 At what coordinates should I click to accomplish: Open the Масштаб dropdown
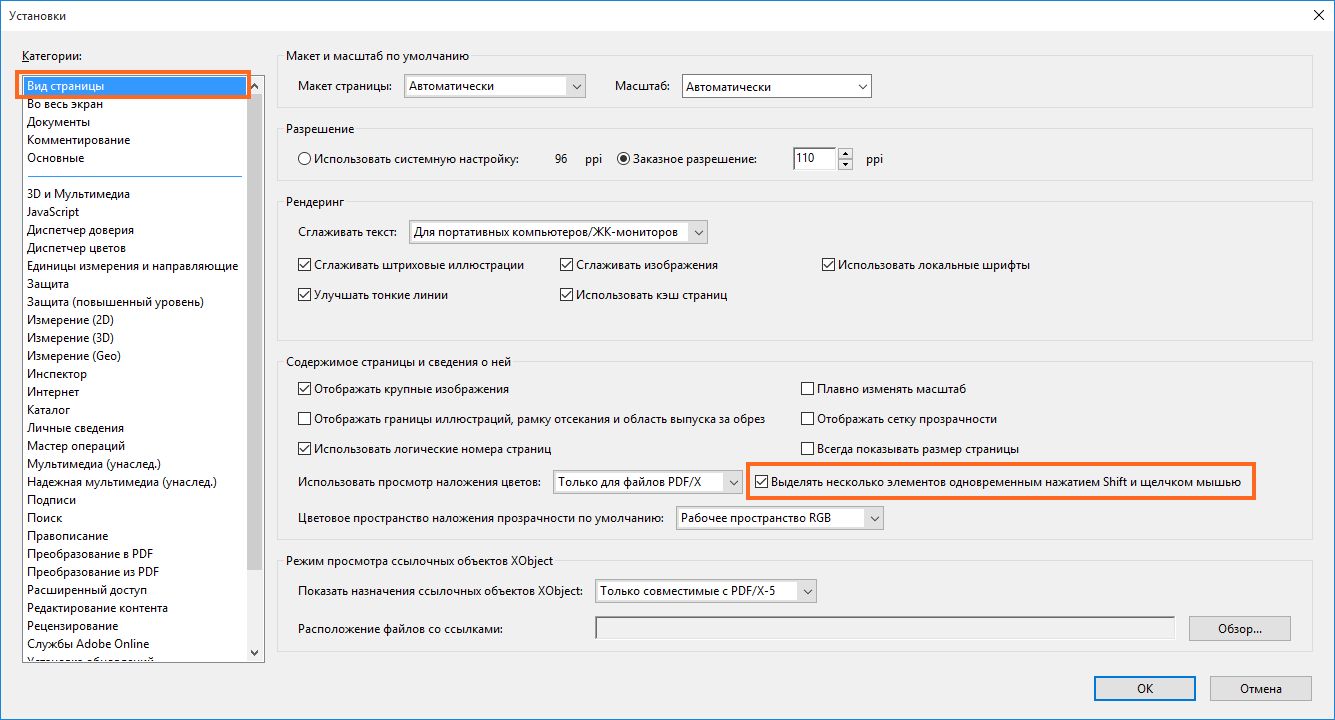point(776,87)
